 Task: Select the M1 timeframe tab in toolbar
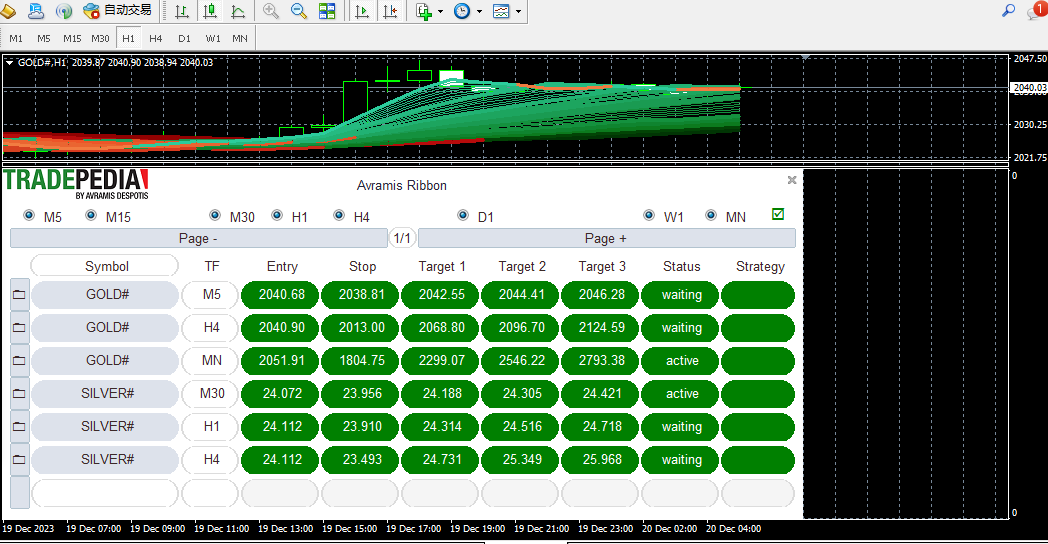(16, 38)
